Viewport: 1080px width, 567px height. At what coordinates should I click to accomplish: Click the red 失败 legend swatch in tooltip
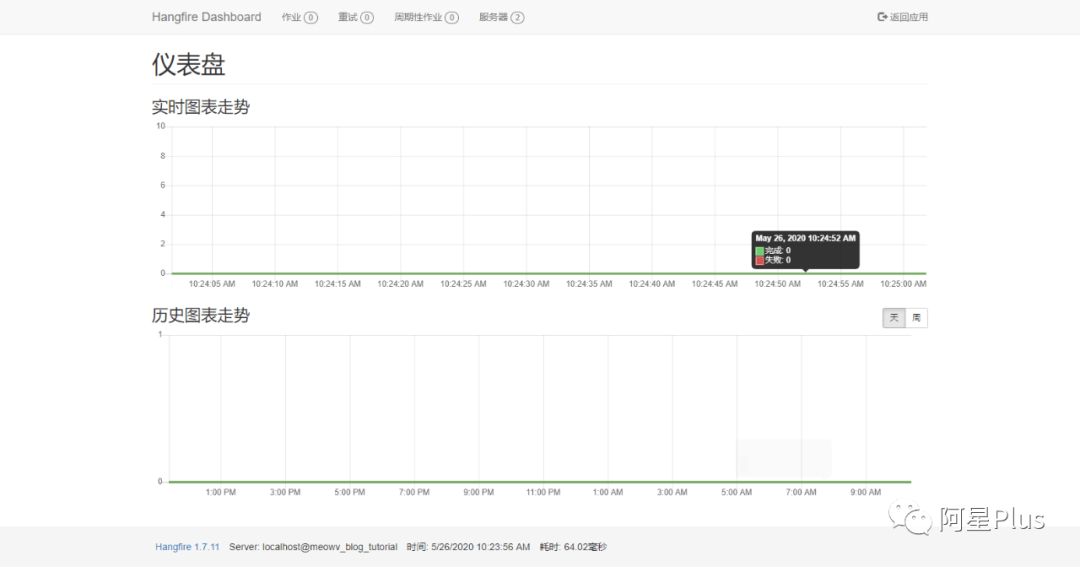(760, 260)
